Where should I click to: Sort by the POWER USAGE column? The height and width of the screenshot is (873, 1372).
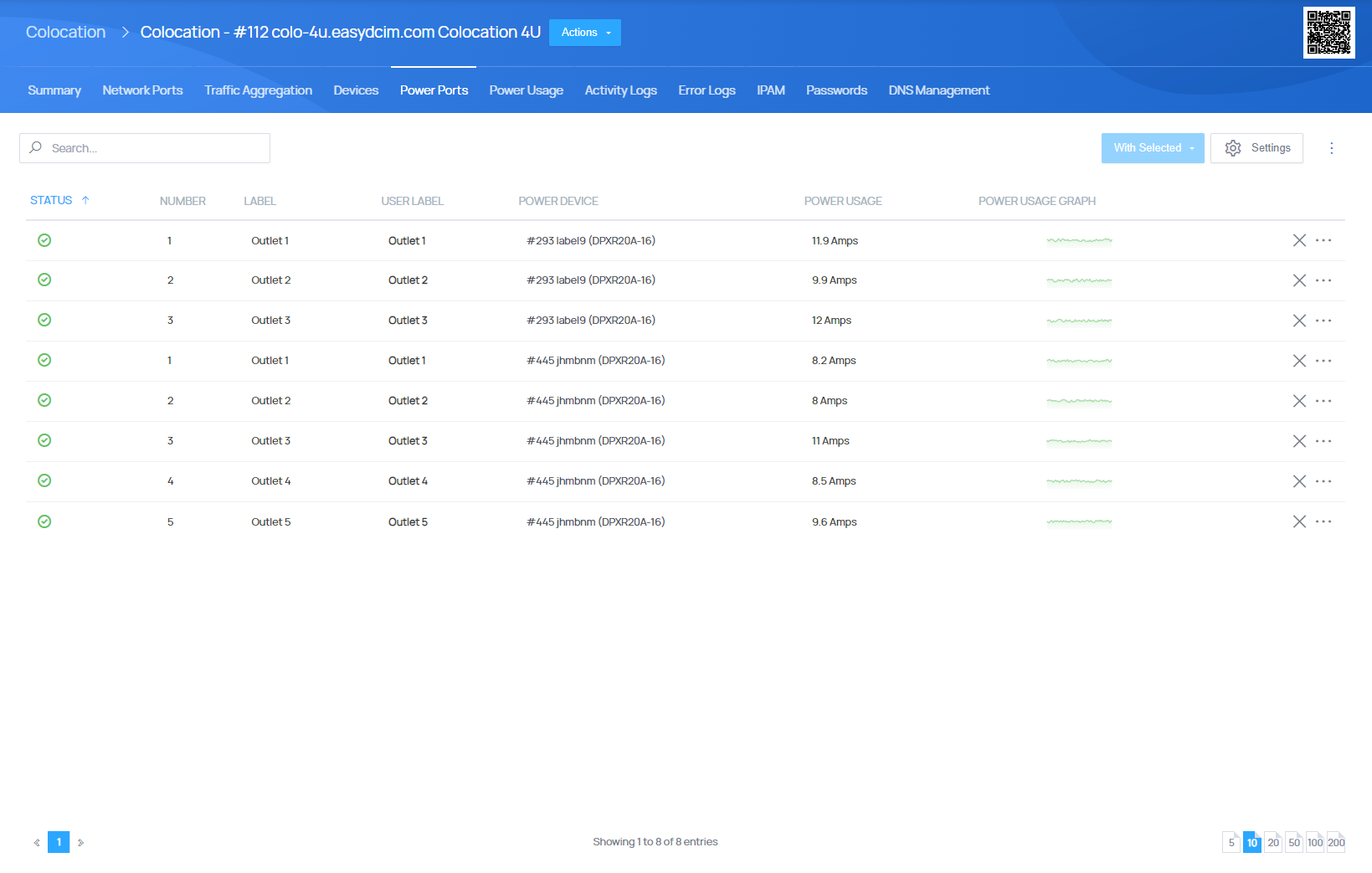(843, 201)
